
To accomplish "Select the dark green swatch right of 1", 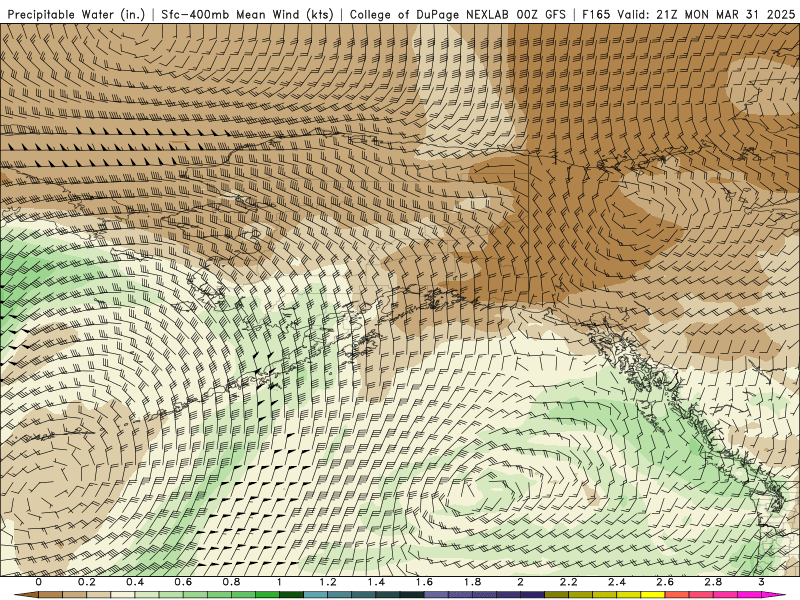I will [x=291, y=594].
